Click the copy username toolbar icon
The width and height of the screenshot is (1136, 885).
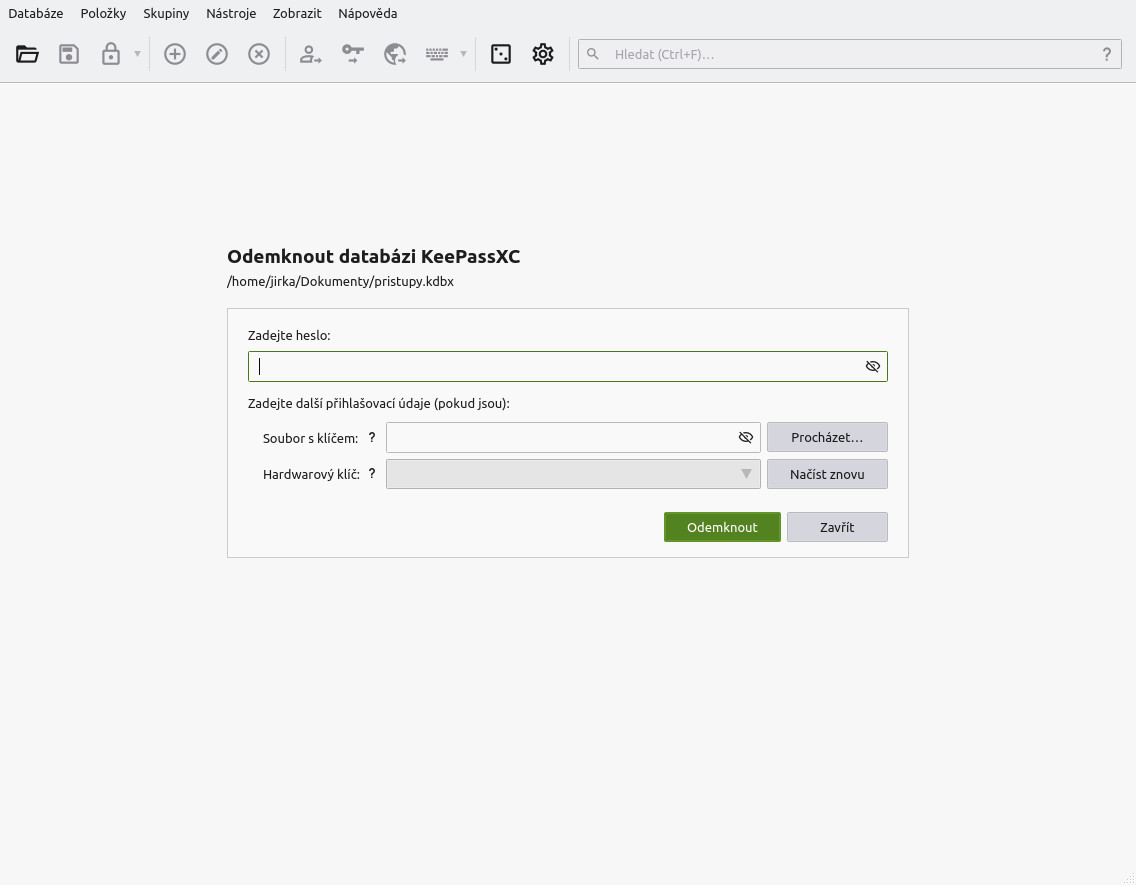310,54
